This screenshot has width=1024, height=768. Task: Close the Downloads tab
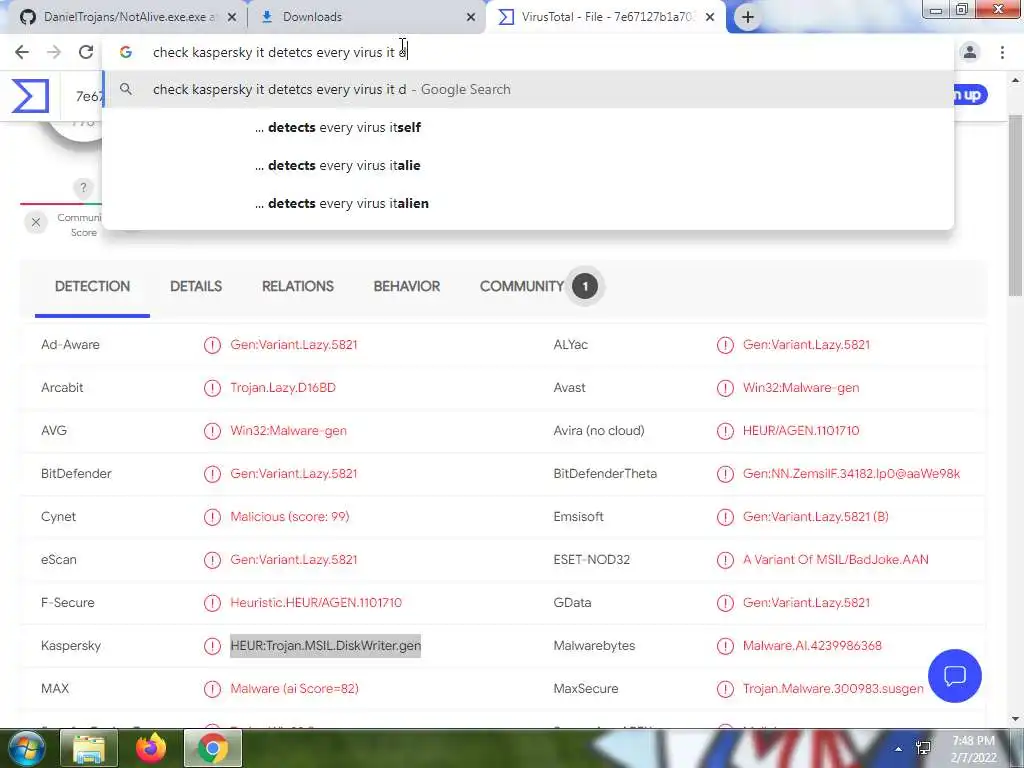(x=471, y=17)
